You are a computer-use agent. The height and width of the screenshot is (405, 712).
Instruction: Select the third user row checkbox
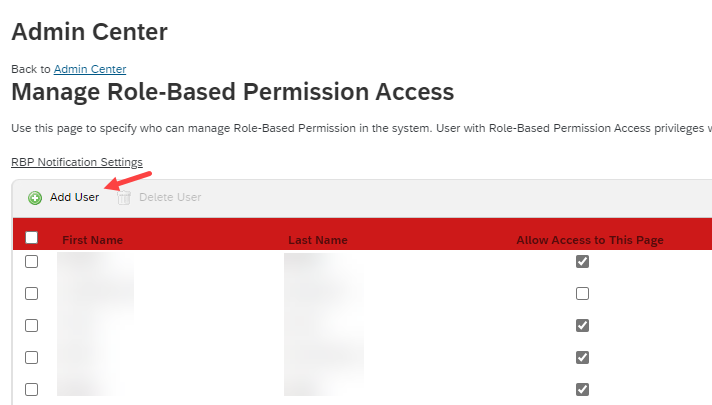tap(31, 326)
